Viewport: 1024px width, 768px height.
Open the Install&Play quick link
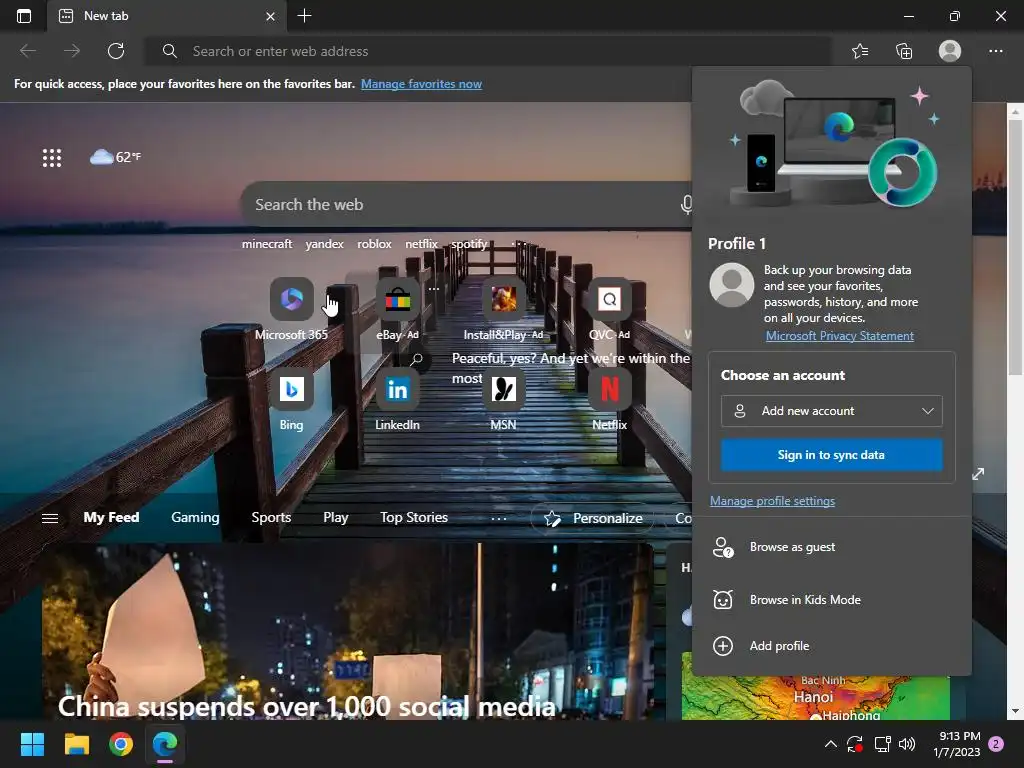click(x=504, y=310)
